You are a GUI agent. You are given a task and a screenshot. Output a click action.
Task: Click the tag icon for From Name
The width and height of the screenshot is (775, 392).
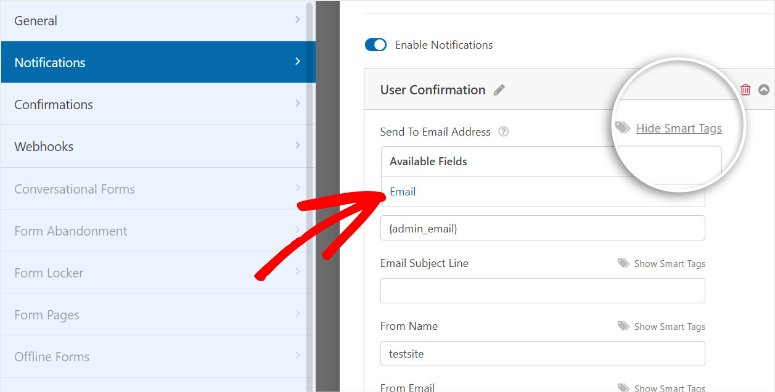click(623, 326)
